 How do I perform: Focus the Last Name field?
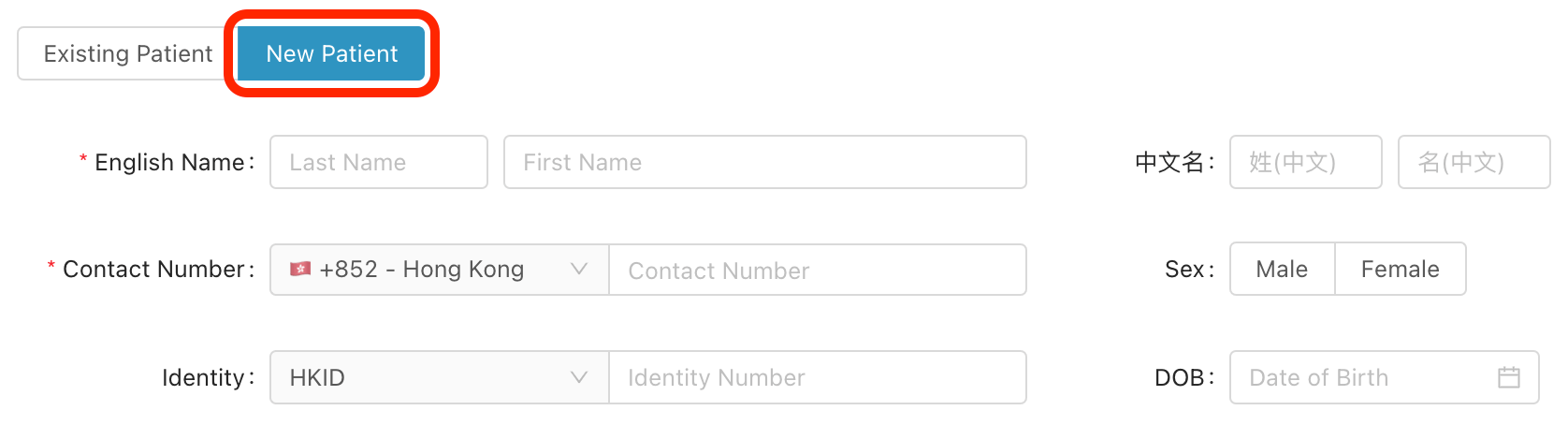(379, 162)
